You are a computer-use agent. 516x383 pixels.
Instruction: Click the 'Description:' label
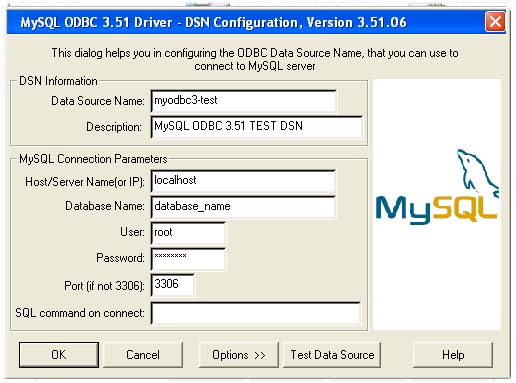tap(114, 127)
